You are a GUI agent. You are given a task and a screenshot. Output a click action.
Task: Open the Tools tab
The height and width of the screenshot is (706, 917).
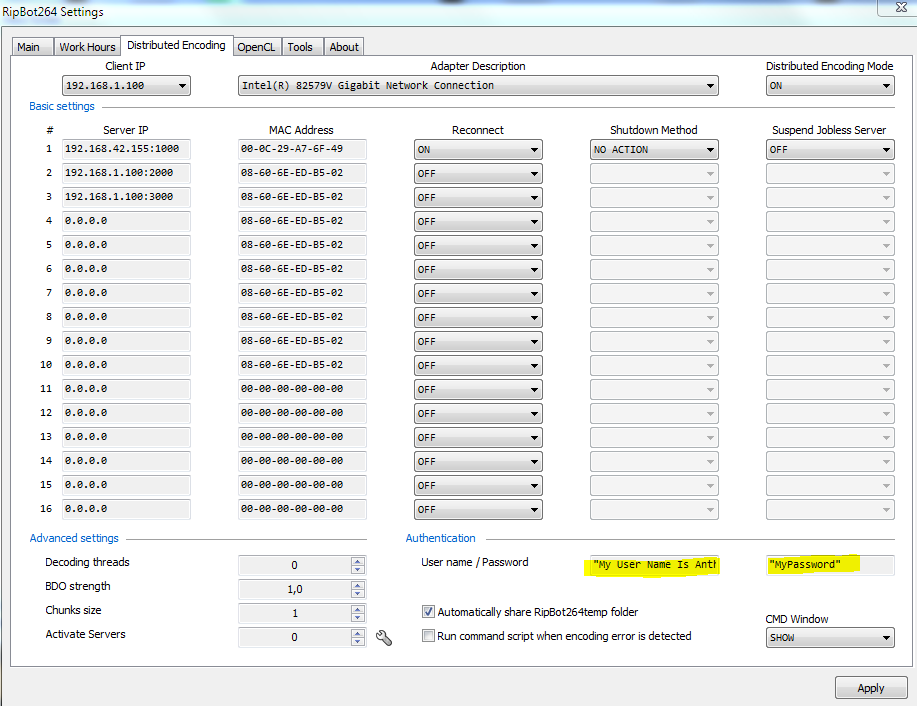(x=300, y=47)
